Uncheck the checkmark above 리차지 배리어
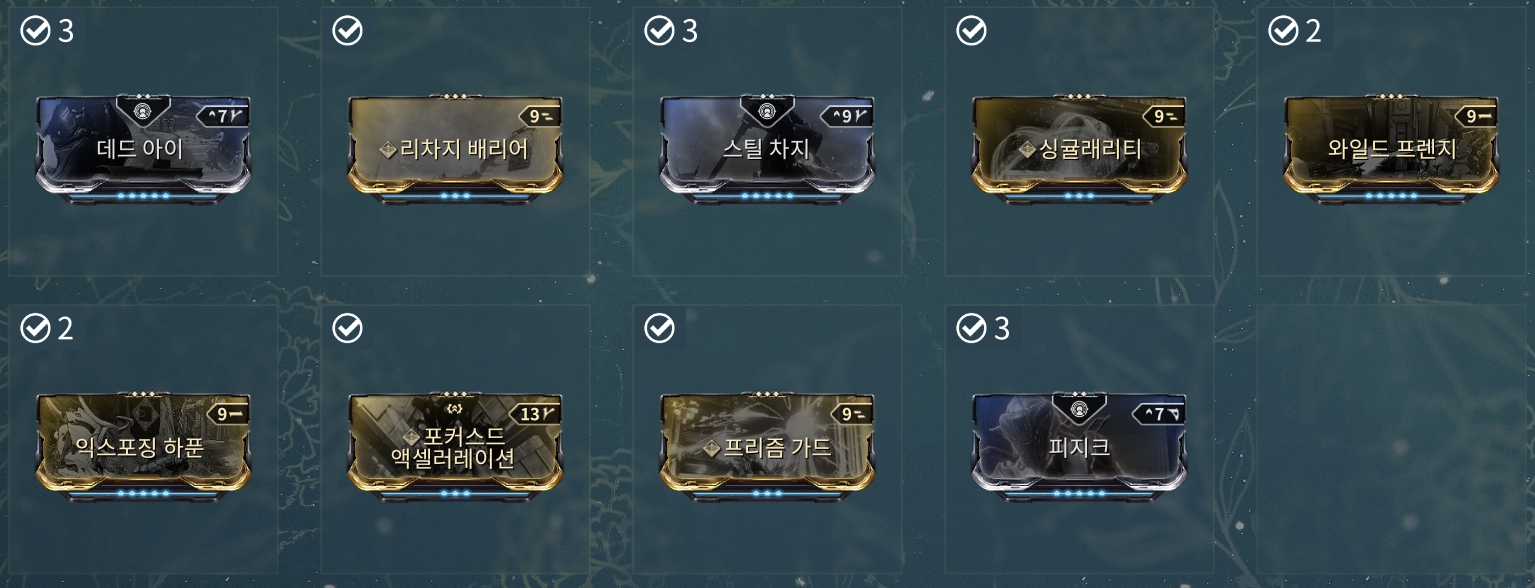This screenshot has height=588, width=1535. (347, 32)
